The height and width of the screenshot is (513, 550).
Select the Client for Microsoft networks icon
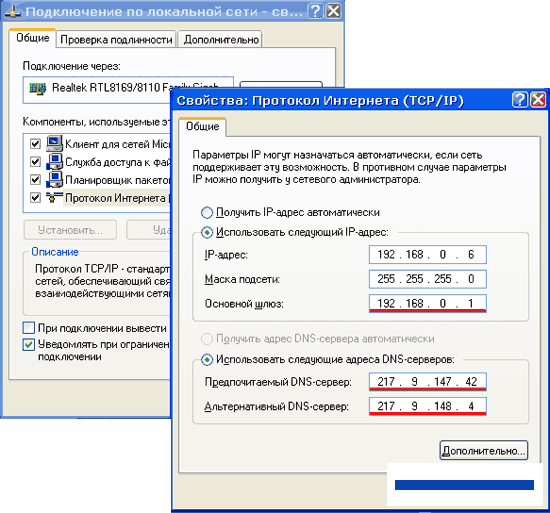(x=54, y=143)
